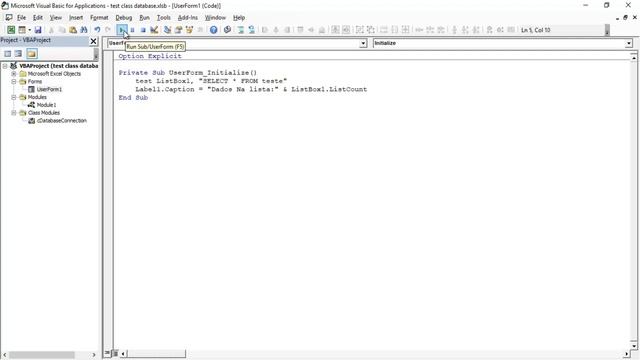The height and width of the screenshot is (360, 640).
Task: Click View Code icon in the Project pane
Action: click(7, 53)
